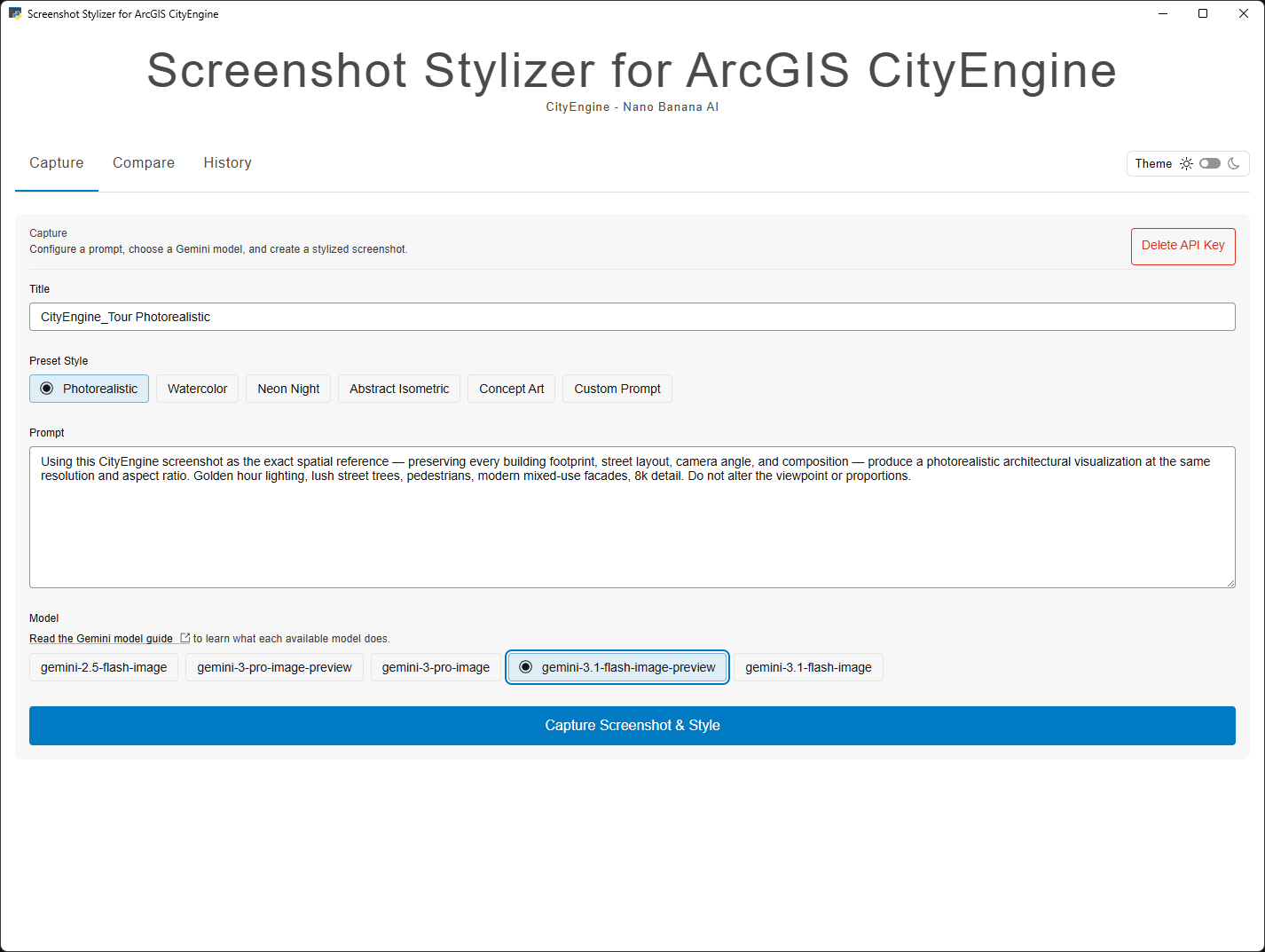Click the sun icon beside Theme
1265x952 pixels.
point(1186,163)
